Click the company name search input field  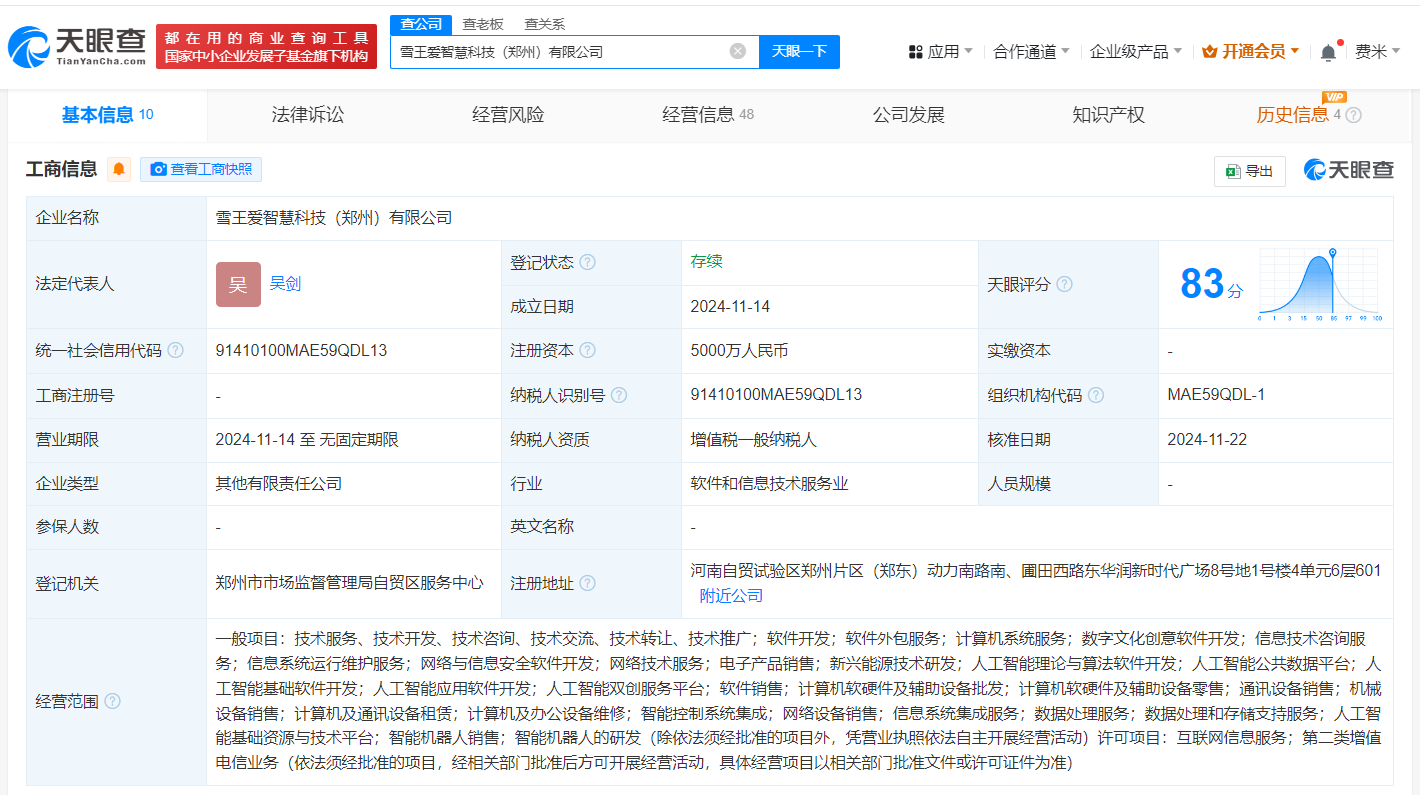coord(560,51)
